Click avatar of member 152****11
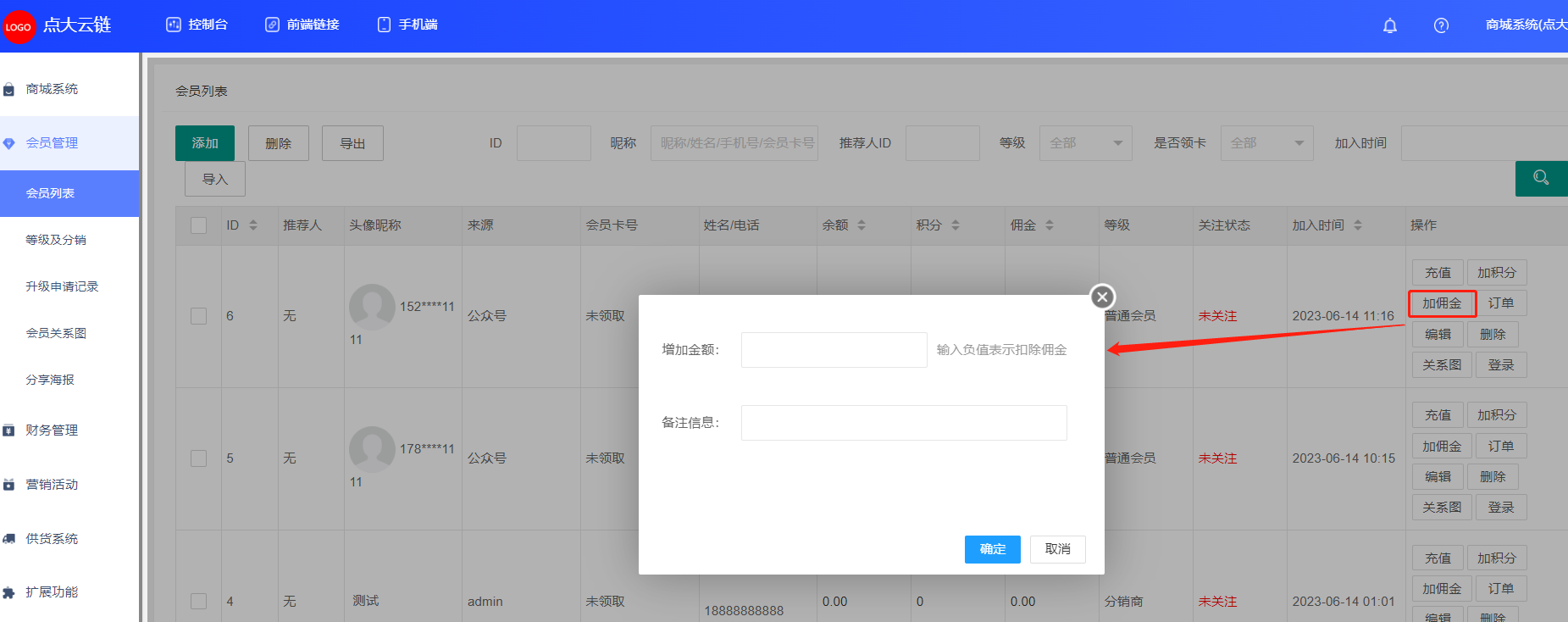The image size is (1568, 622). pyautogui.click(x=372, y=307)
